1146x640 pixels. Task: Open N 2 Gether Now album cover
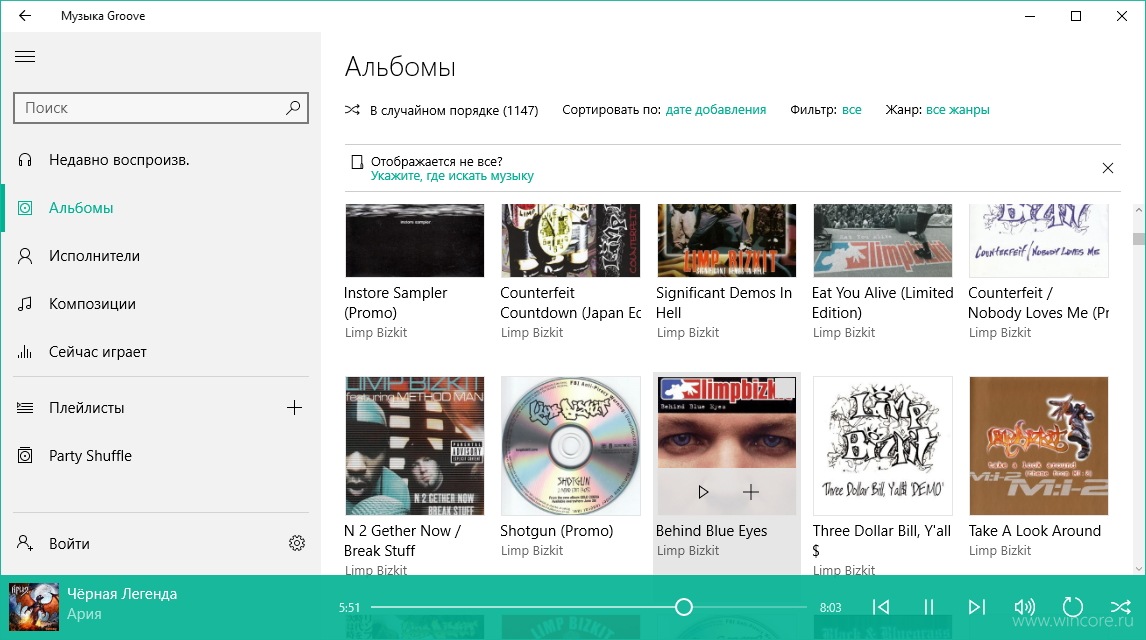click(x=414, y=446)
